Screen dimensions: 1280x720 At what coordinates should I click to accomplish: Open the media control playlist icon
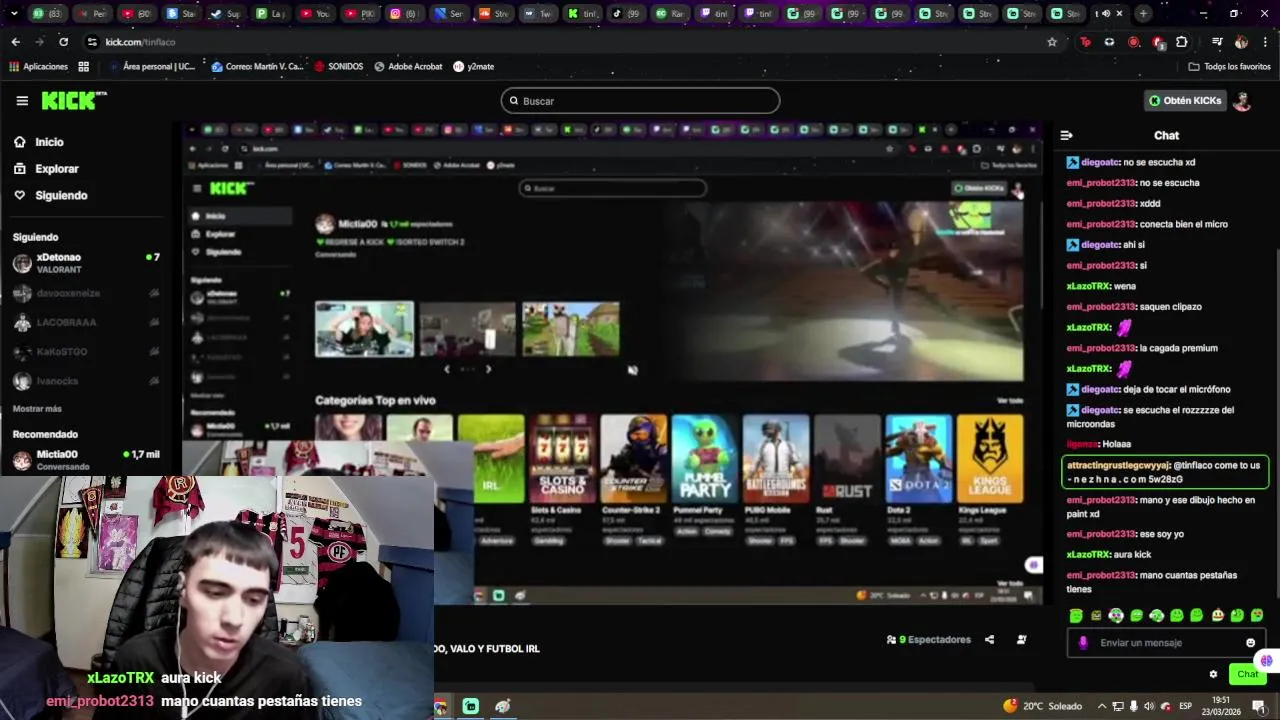click(1216, 42)
